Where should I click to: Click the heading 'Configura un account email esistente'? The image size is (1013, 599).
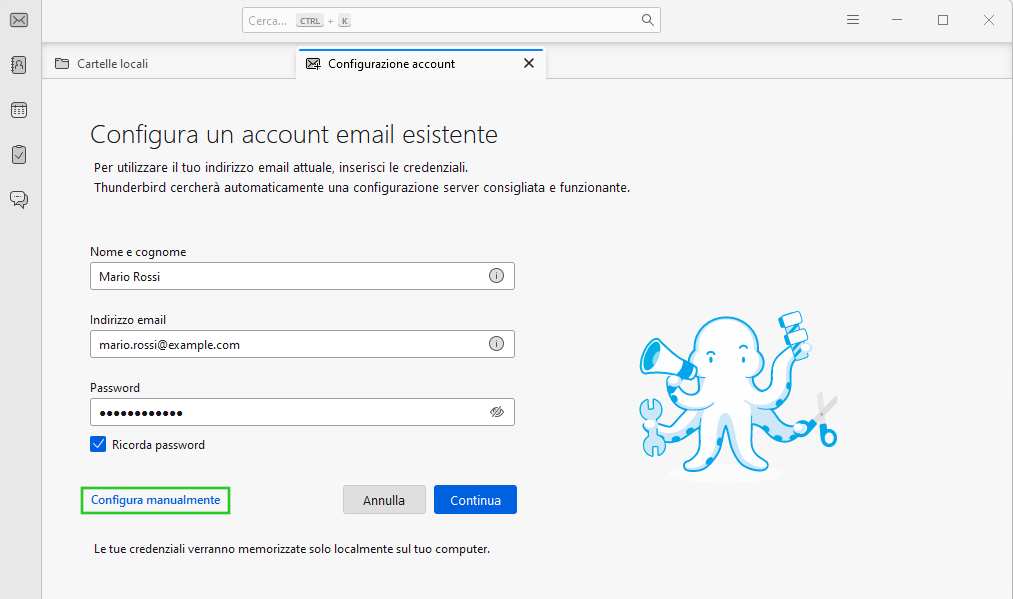[x=294, y=134]
